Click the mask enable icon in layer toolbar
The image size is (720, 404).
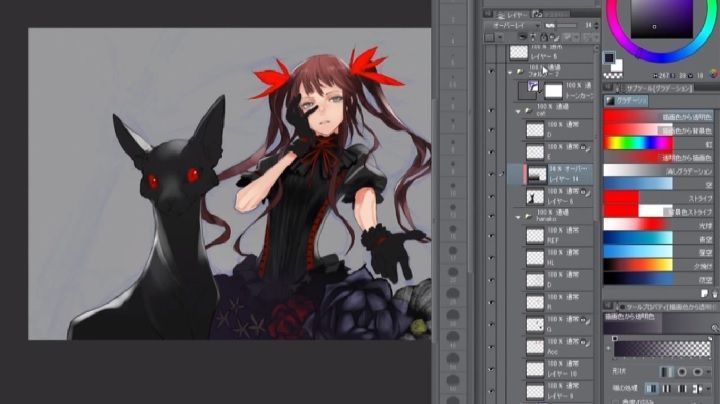point(568,38)
